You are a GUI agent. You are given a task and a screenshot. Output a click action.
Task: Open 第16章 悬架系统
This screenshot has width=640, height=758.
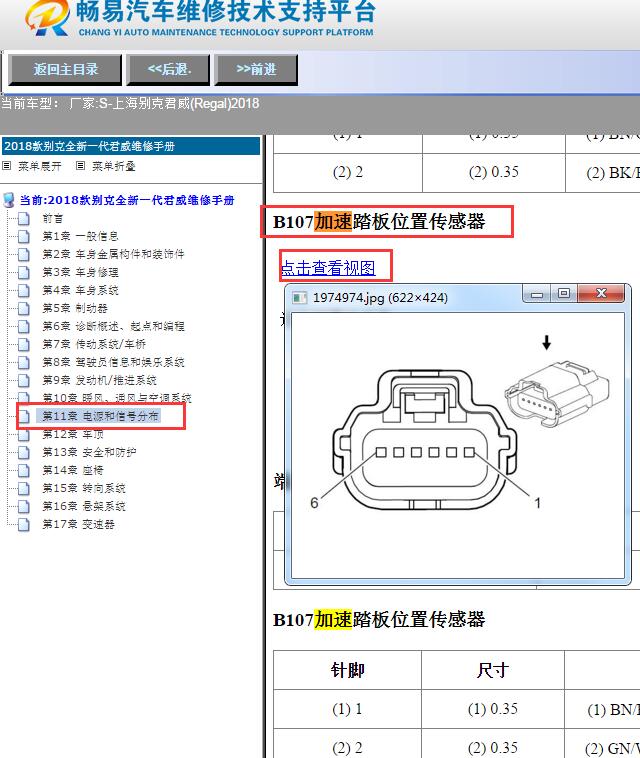(x=84, y=506)
